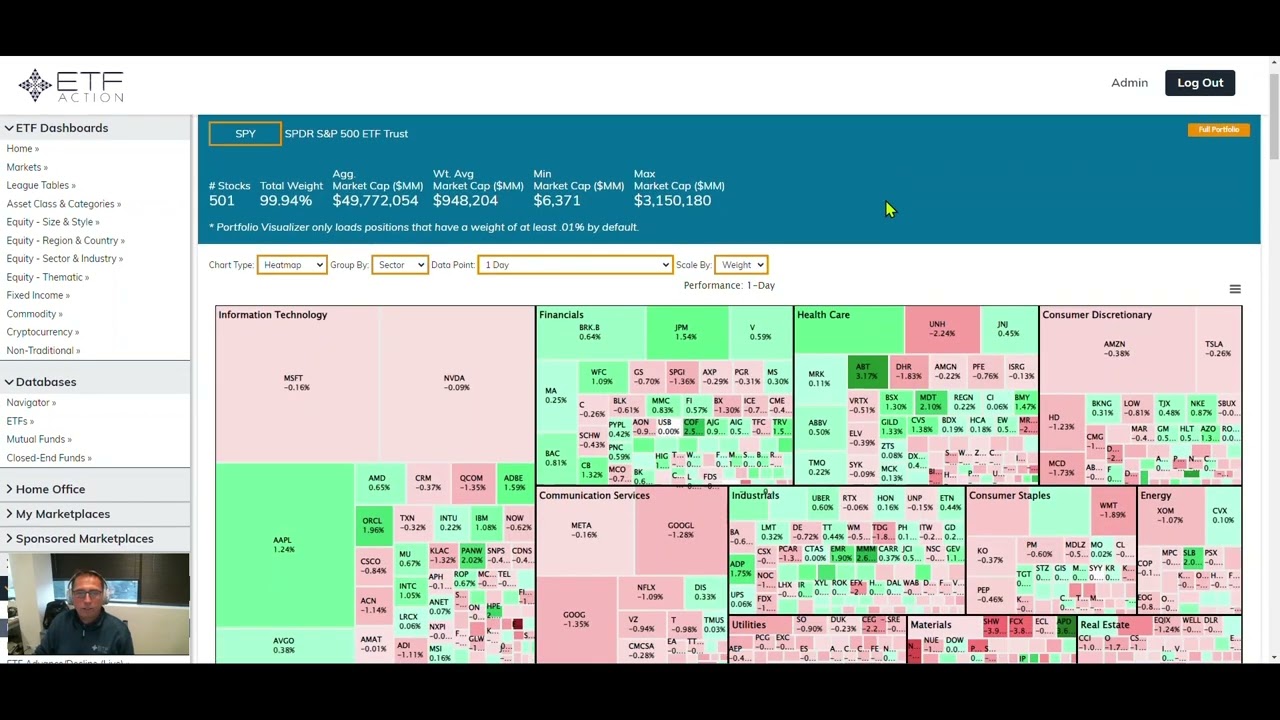Open the Data Point 1 Day dropdown
Screen dimensions: 1280x720
(x=575, y=265)
